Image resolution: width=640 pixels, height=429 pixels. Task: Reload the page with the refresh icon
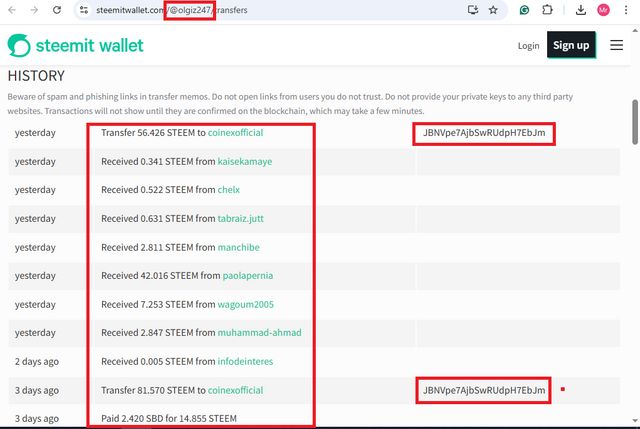point(57,10)
